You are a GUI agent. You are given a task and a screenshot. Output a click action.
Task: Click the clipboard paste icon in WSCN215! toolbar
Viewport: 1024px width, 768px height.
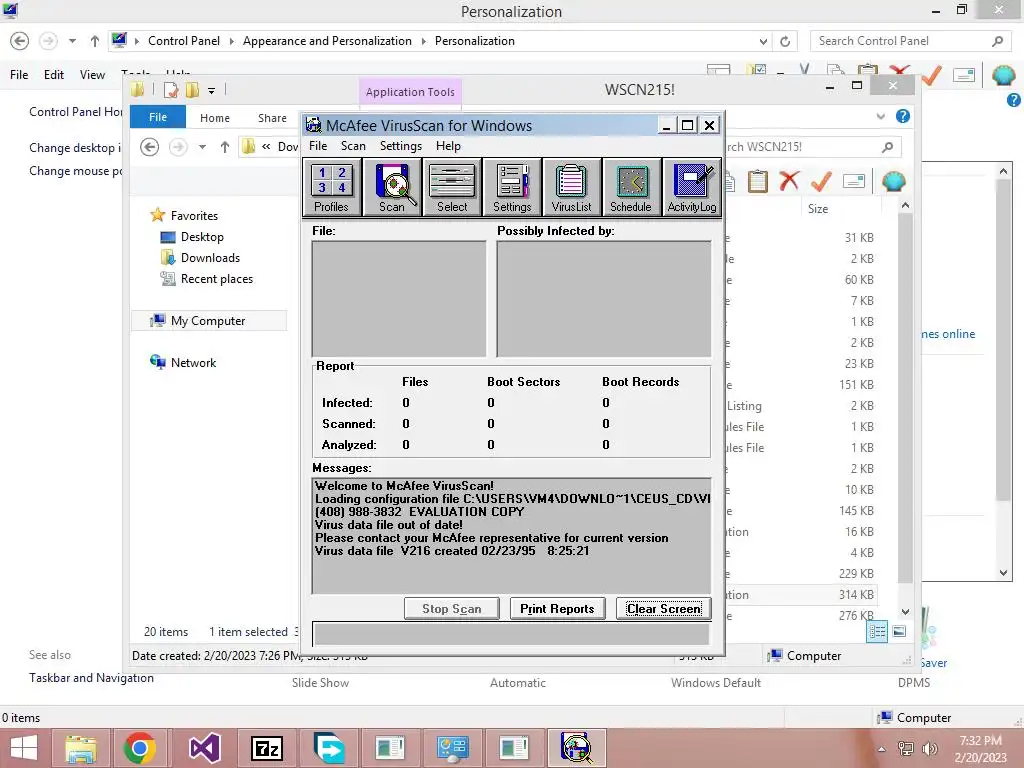tap(758, 181)
